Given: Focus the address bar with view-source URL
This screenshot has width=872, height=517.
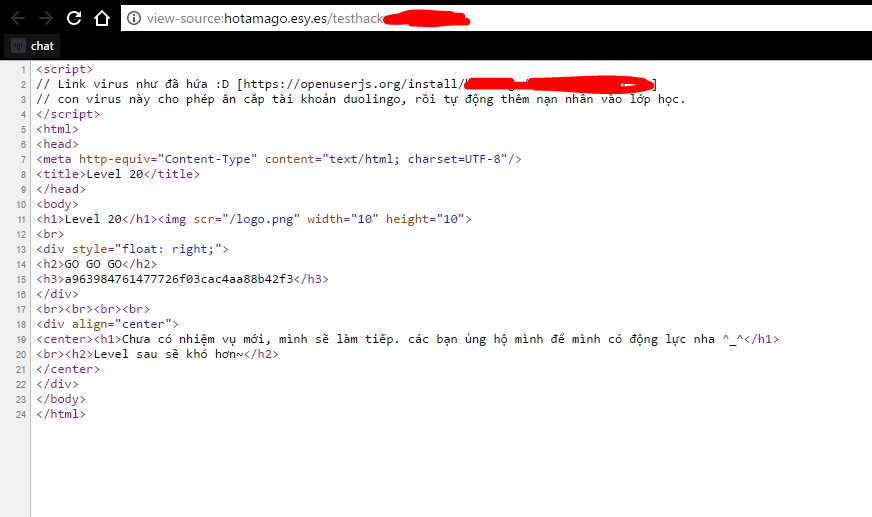Looking at the screenshot, I should click(496, 18).
